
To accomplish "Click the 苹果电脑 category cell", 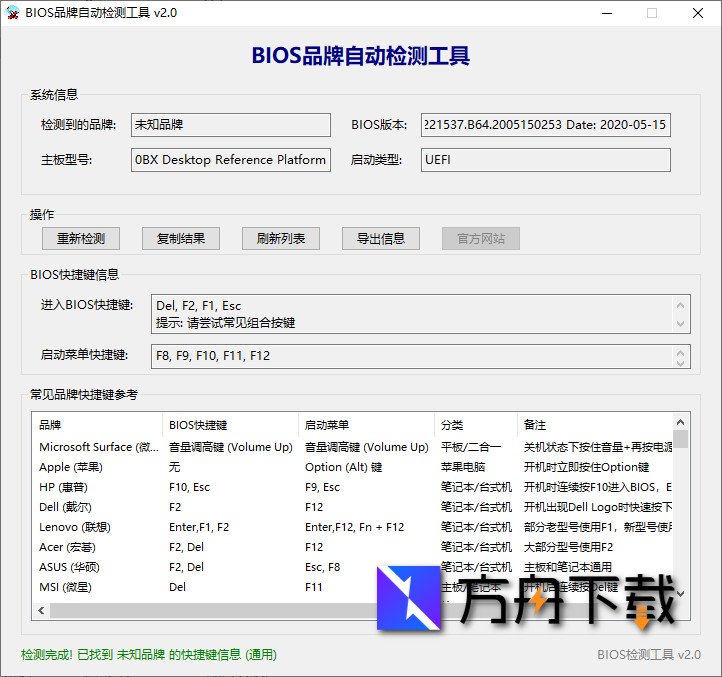I will click(x=463, y=467).
